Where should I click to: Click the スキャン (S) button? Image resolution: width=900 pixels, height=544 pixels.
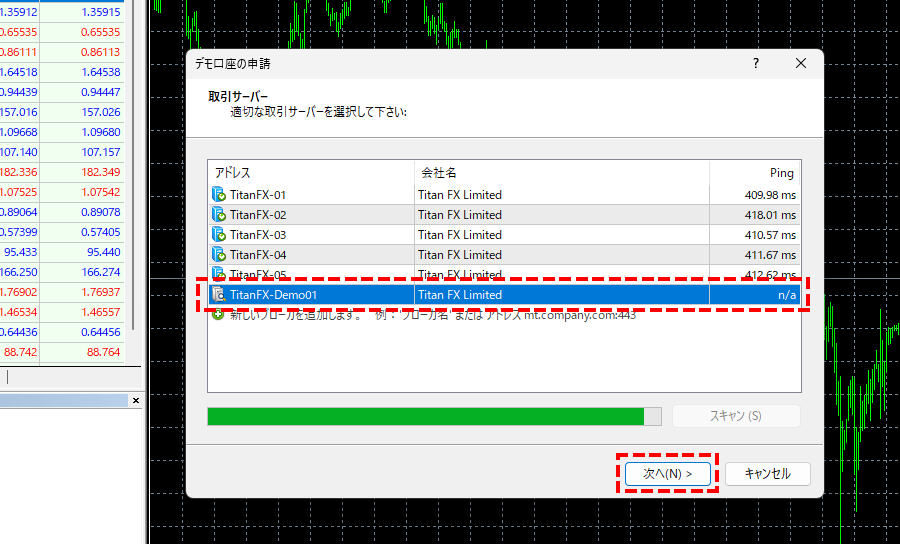736,416
